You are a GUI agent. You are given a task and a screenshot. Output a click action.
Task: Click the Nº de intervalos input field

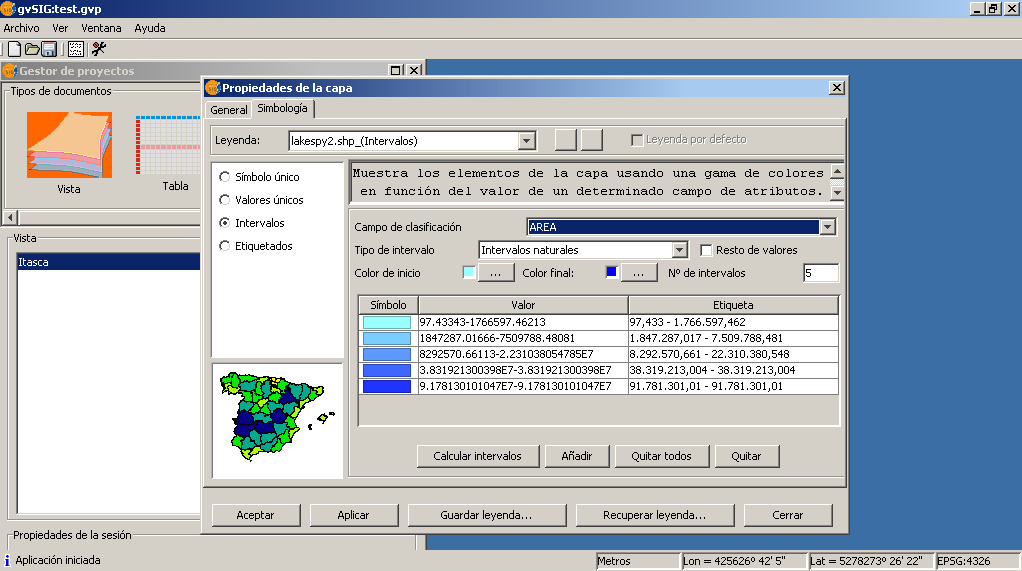pos(820,273)
